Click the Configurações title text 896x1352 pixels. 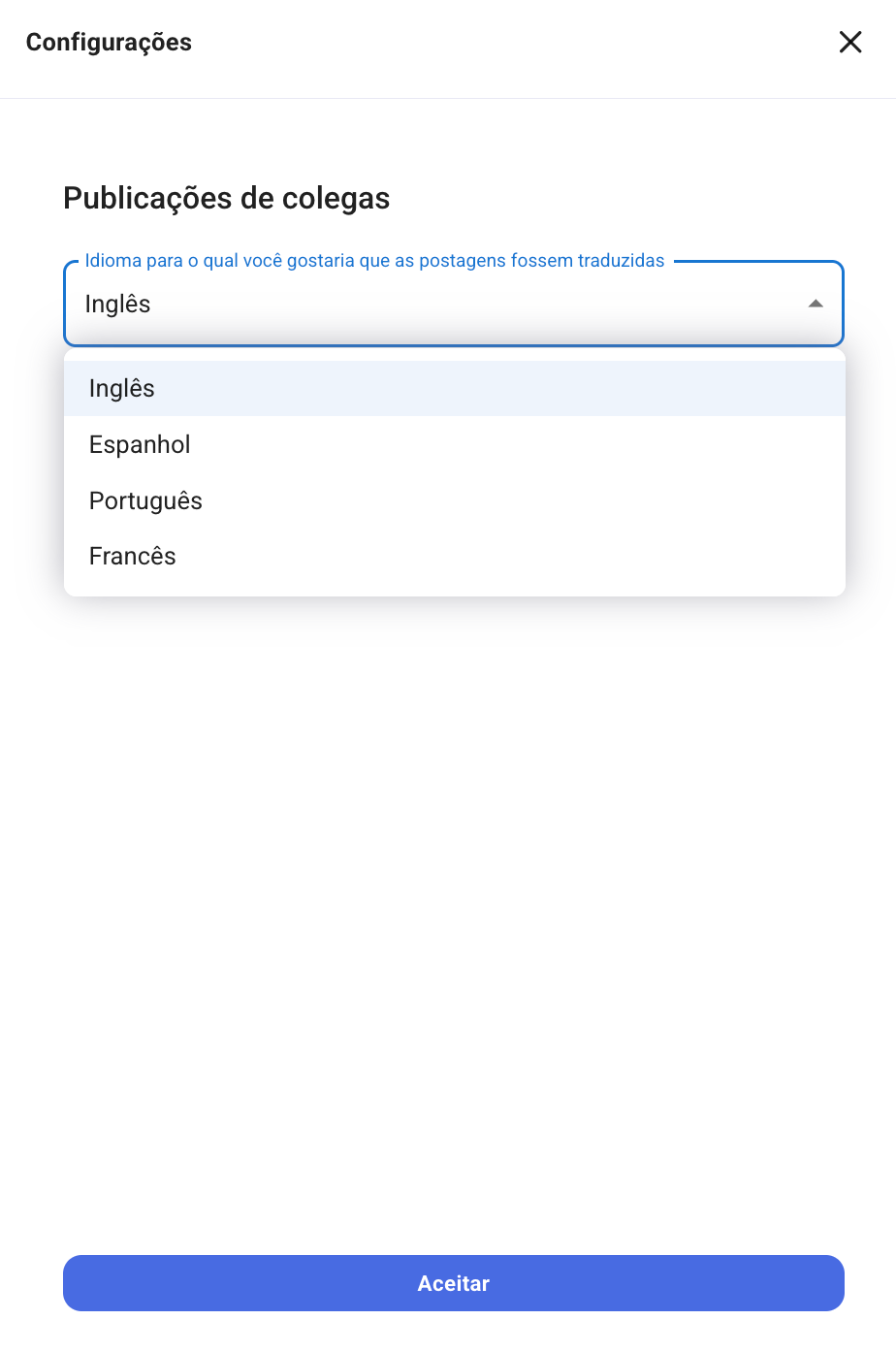click(x=109, y=43)
